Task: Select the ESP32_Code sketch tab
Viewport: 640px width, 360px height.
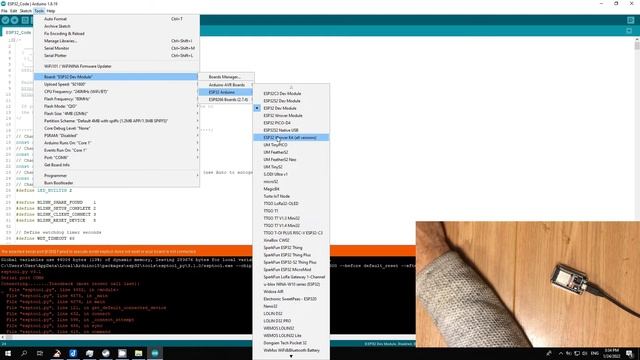Action: (18, 32)
